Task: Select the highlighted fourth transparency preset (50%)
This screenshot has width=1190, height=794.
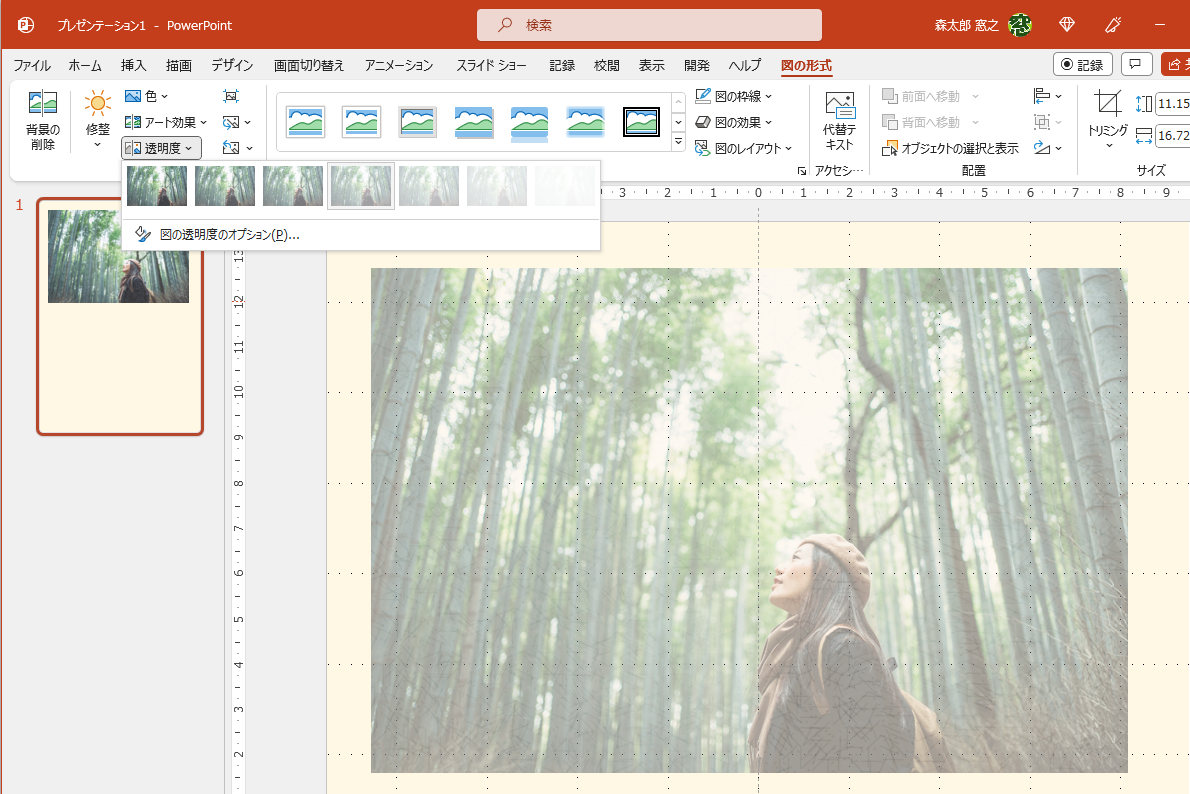Action: click(361, 186)
